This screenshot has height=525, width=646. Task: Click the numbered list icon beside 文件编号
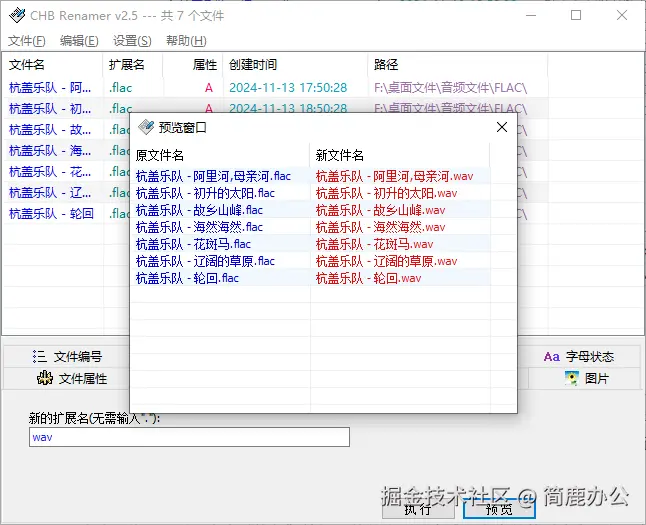pyautogui.click(x=40, y=356)
